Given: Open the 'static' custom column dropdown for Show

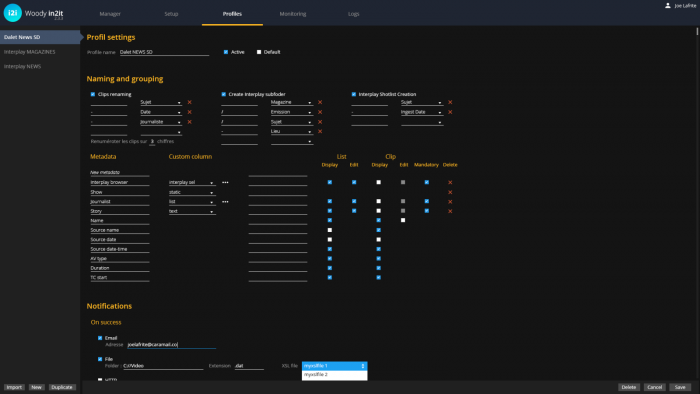Looking at the screenshot, I should point(192,192).
